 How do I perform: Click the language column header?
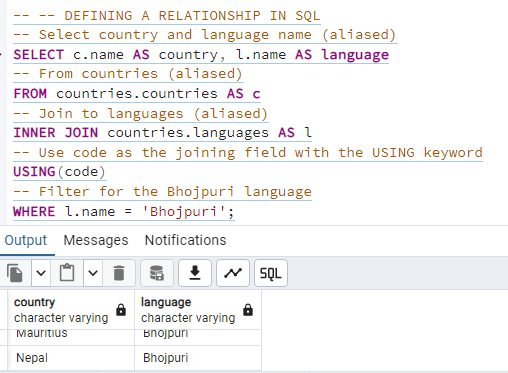click(x=198, y=310)
